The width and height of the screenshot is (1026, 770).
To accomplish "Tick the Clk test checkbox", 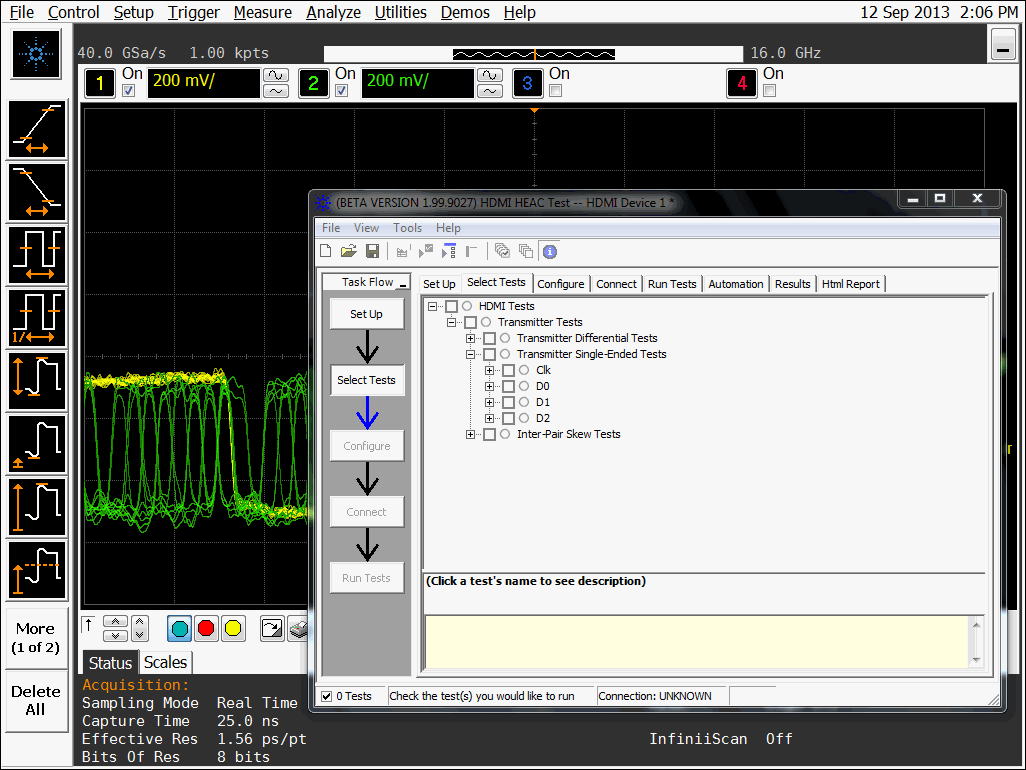I will point(508,371).
